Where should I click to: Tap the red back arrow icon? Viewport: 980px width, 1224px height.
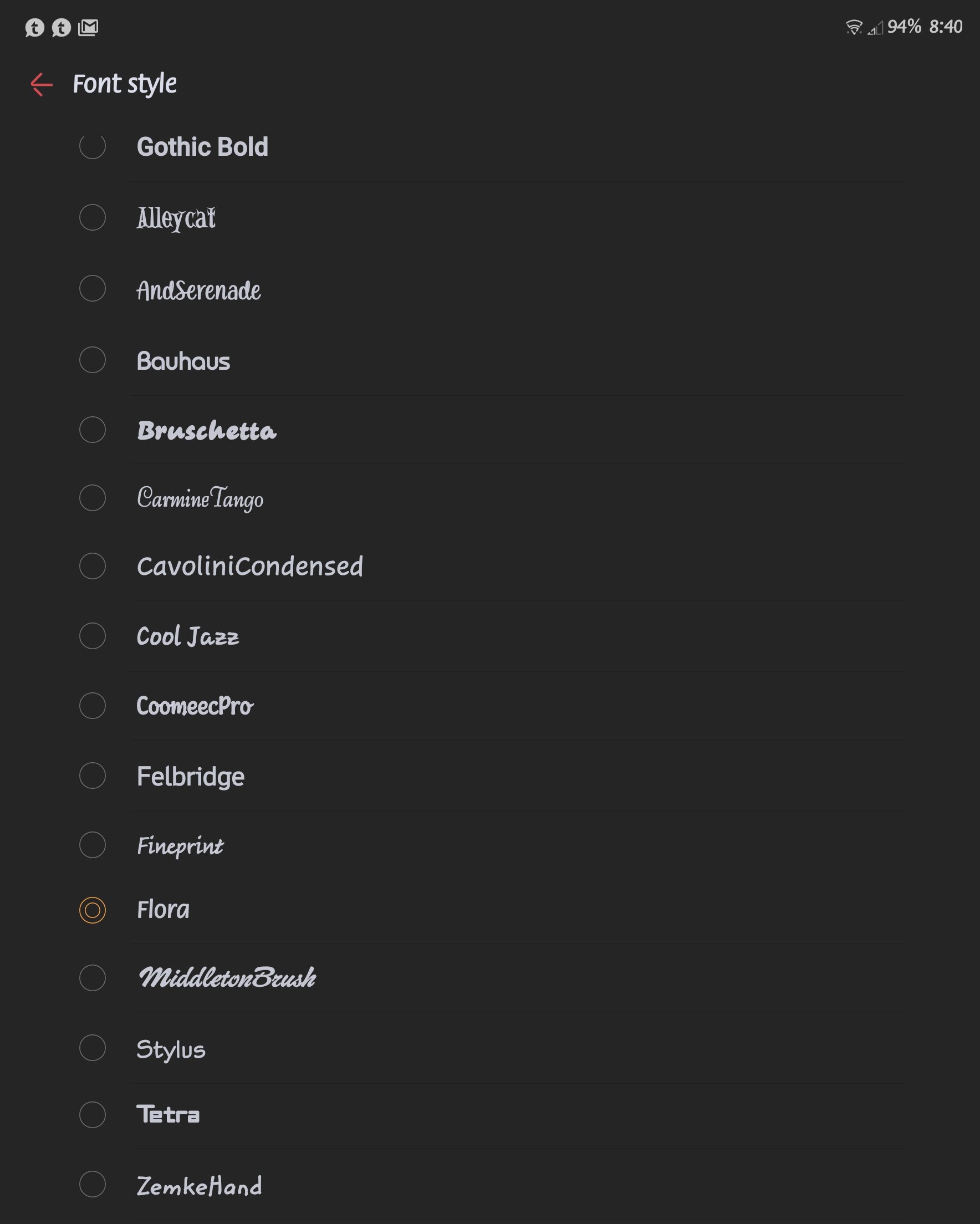pyautogui.click(x=42, y=85)
